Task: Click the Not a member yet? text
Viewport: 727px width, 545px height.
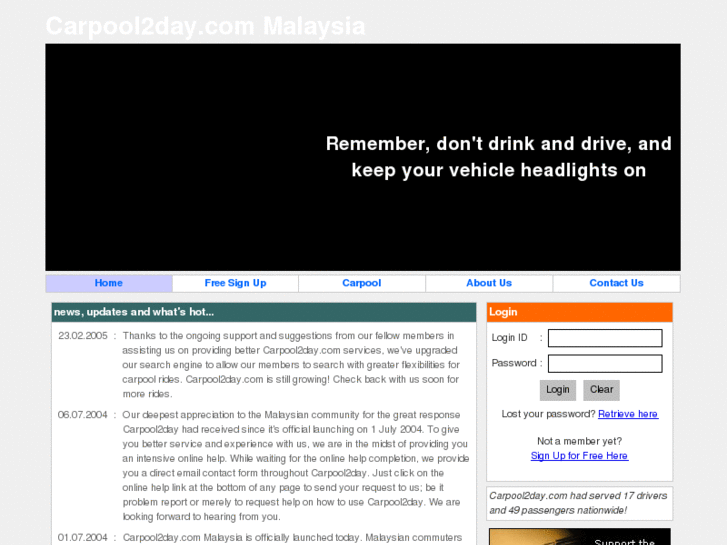Action: (579, 441)
